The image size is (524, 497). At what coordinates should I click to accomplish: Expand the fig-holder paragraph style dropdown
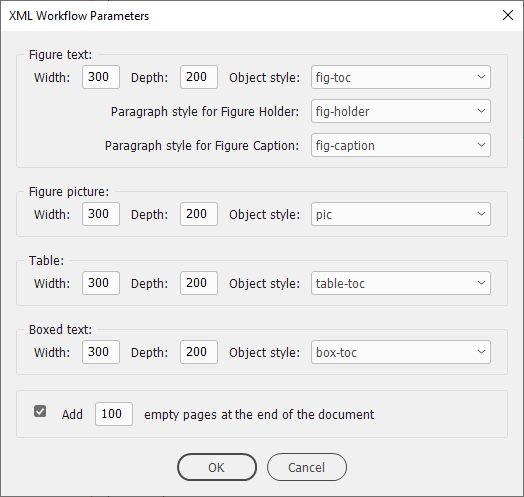pyautogui.click(x=401, y=111)
